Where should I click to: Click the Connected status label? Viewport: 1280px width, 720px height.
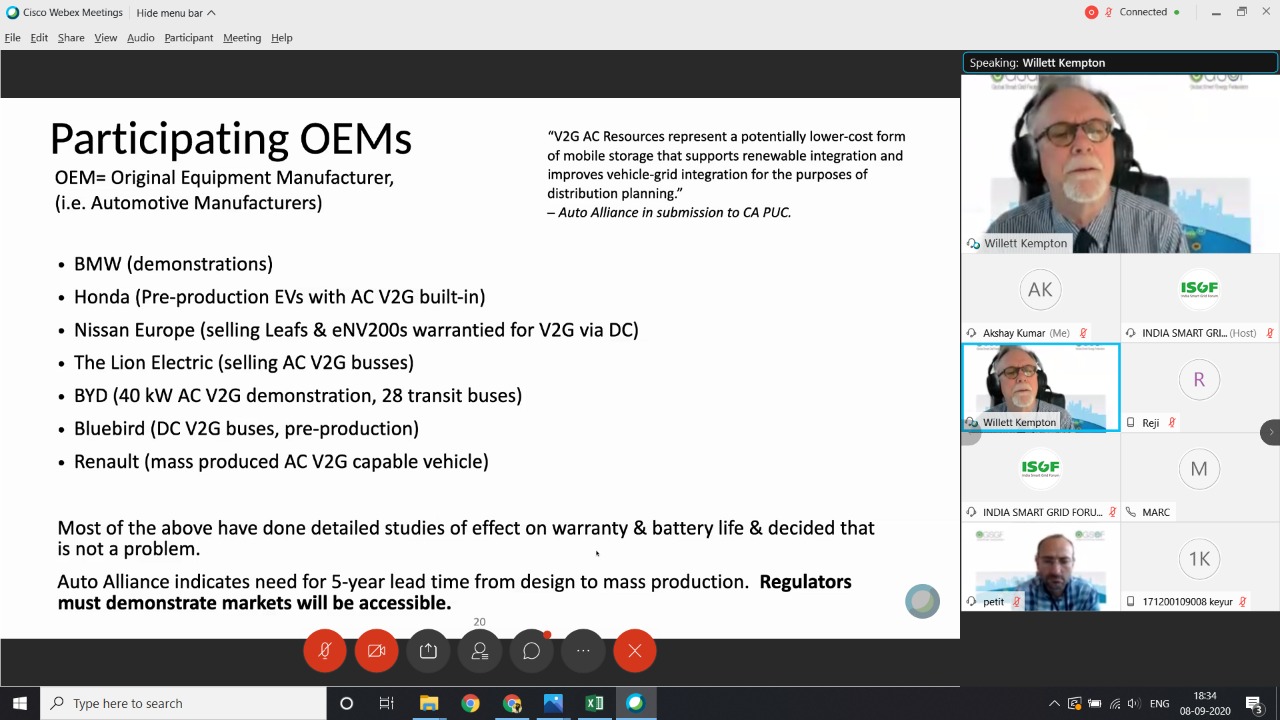tap(1143, 12)
